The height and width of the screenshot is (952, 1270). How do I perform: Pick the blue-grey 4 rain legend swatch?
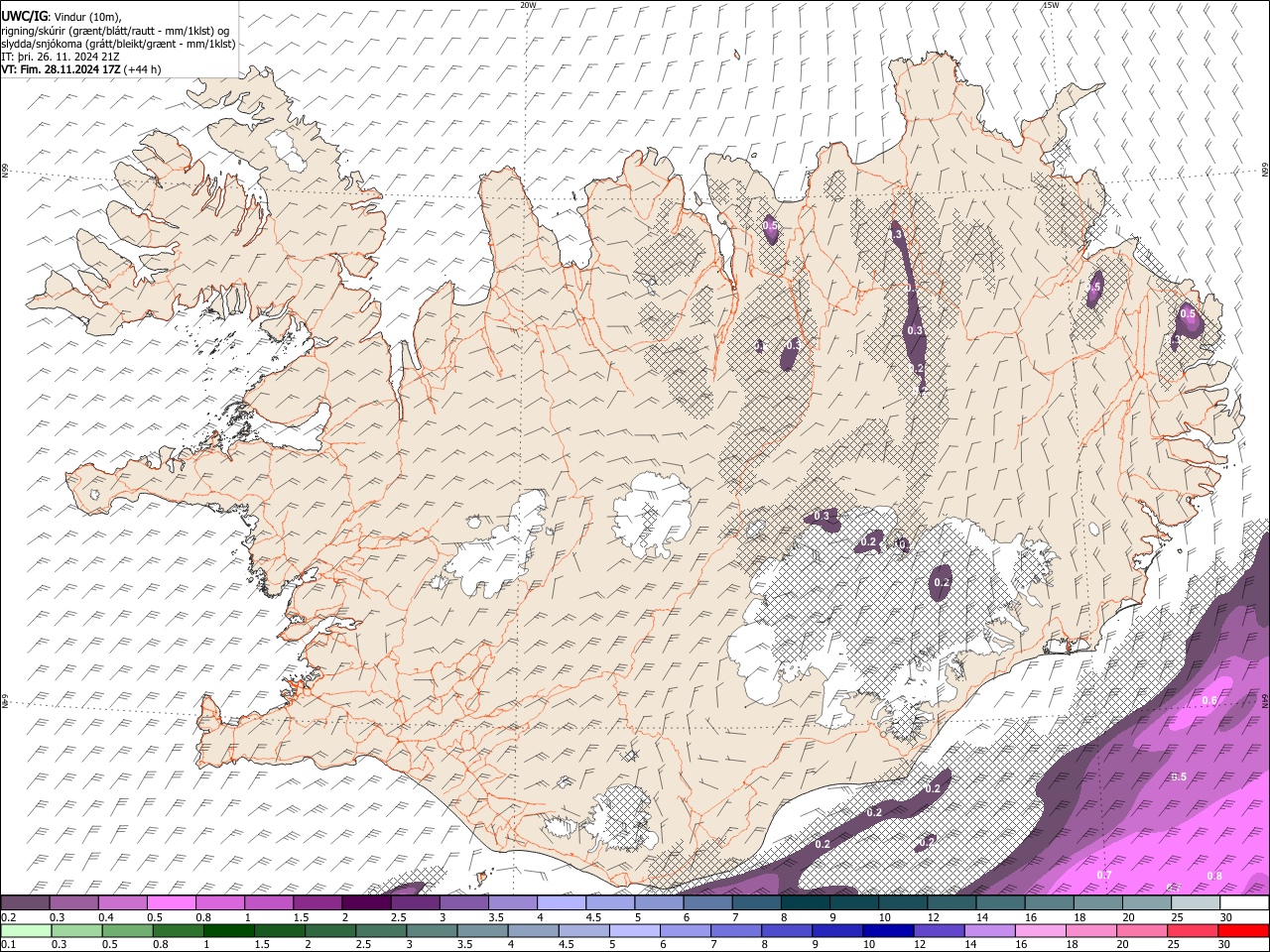point(533,930)
